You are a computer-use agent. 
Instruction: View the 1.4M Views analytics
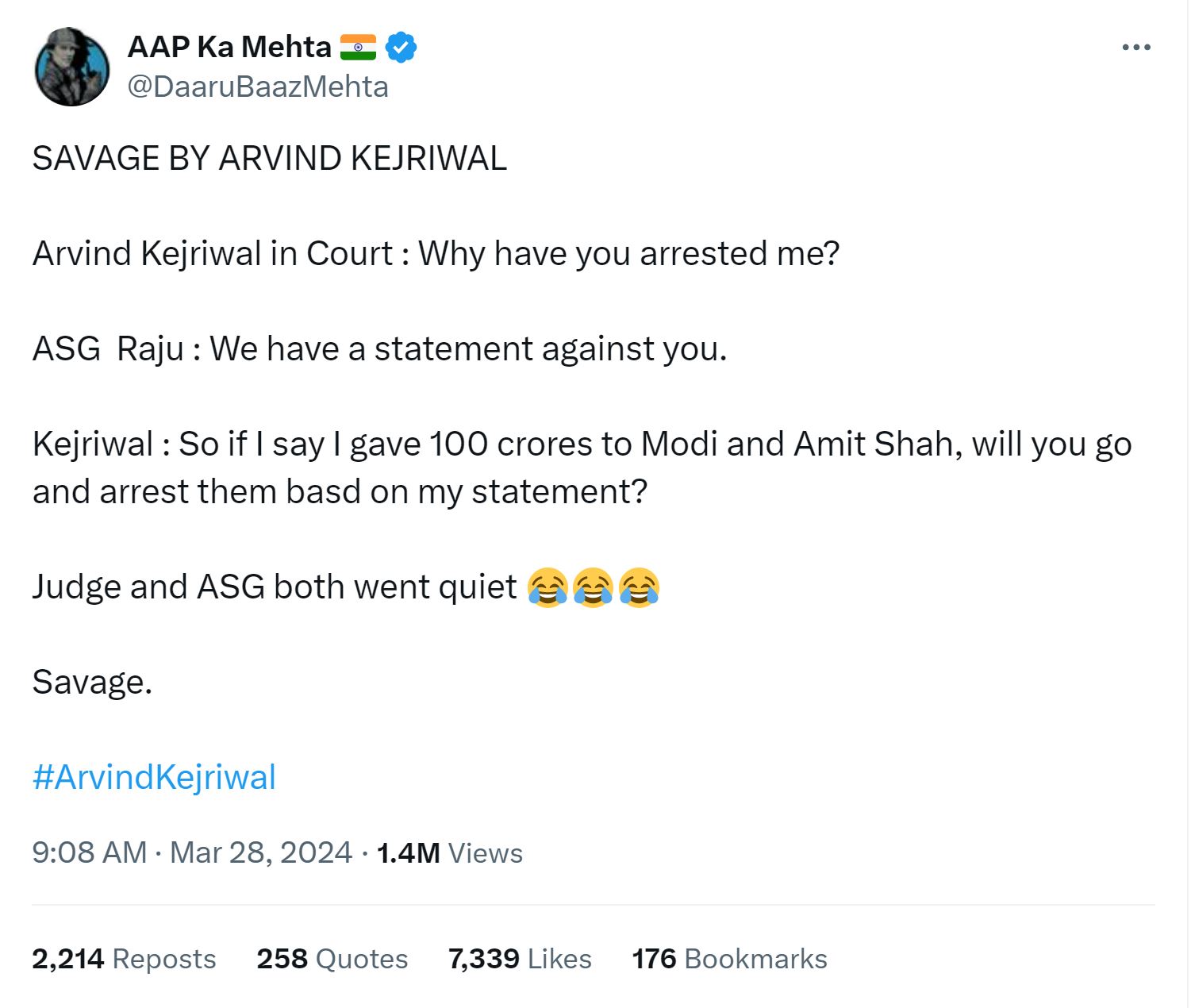[450, 853]
